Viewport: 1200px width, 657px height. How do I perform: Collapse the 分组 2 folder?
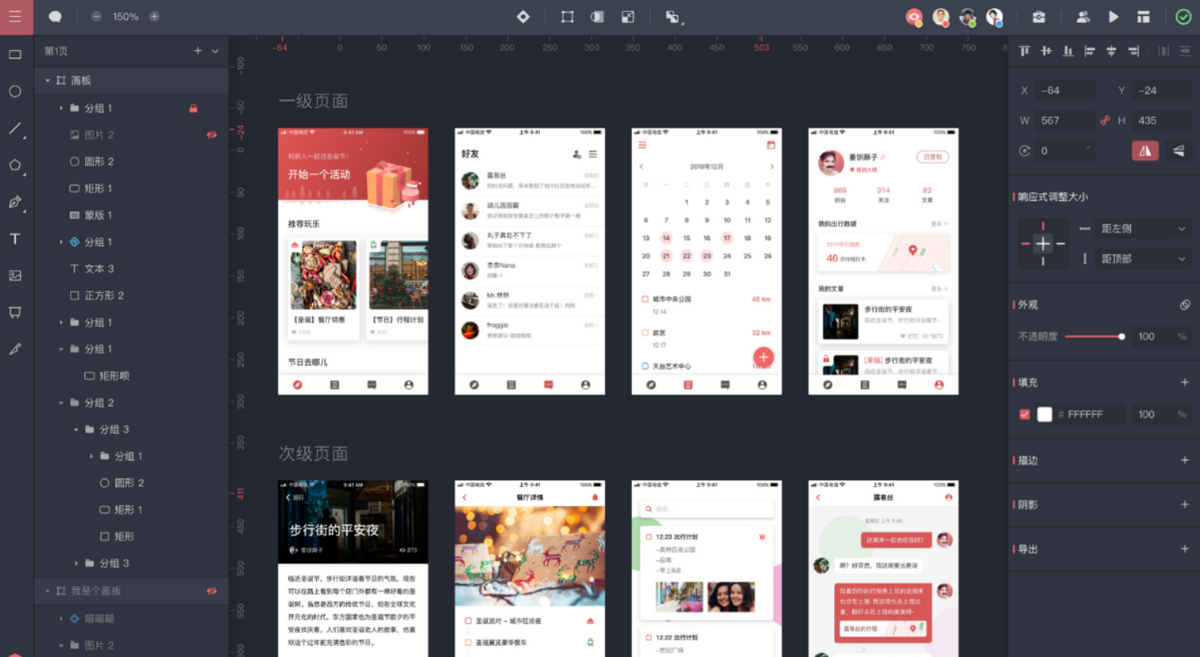[x=60, y=402]
